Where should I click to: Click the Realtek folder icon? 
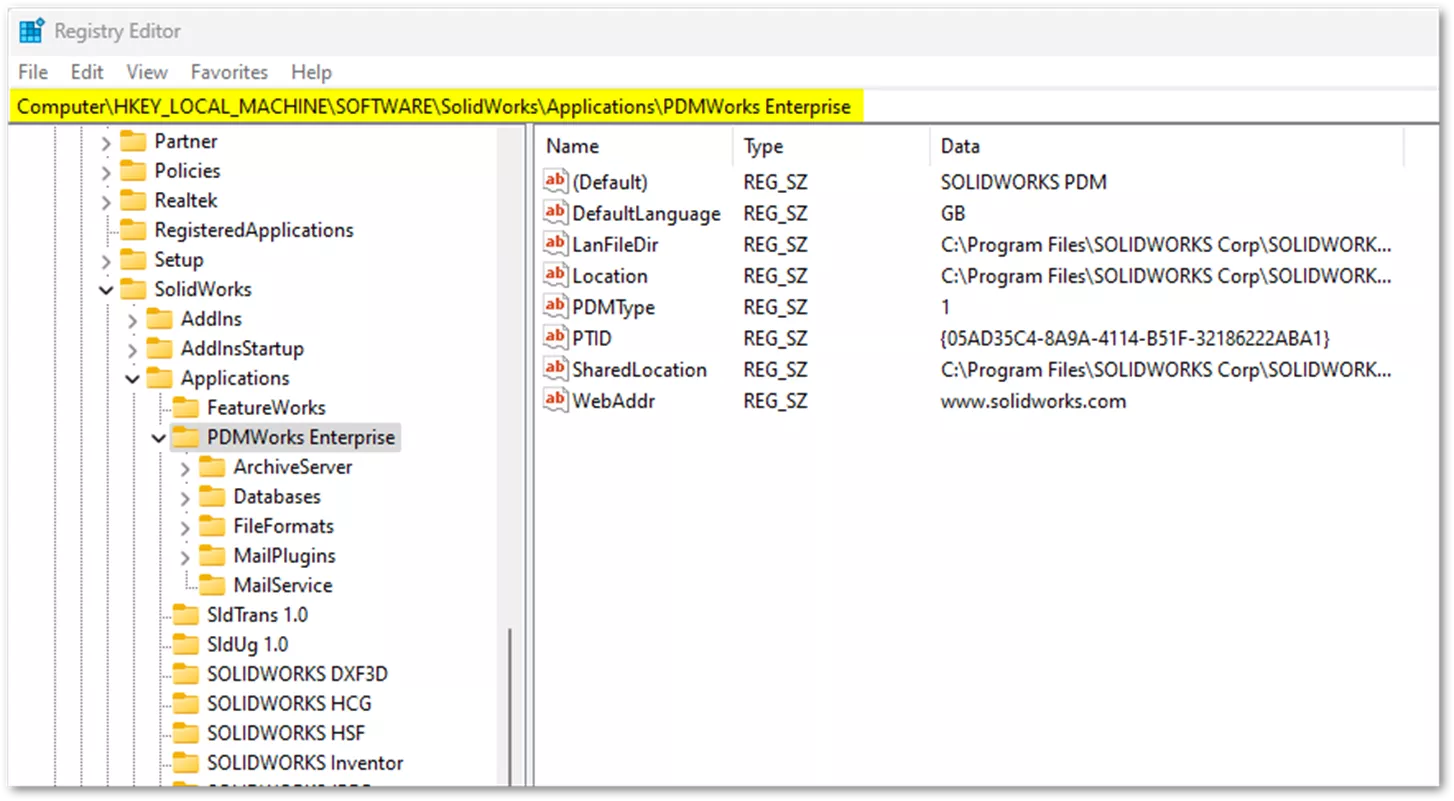(133, 200)
